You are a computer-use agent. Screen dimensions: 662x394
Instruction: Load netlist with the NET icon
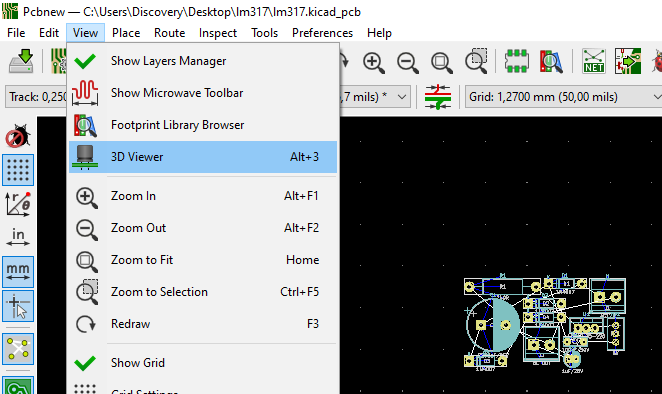click(x=594, y=61)
